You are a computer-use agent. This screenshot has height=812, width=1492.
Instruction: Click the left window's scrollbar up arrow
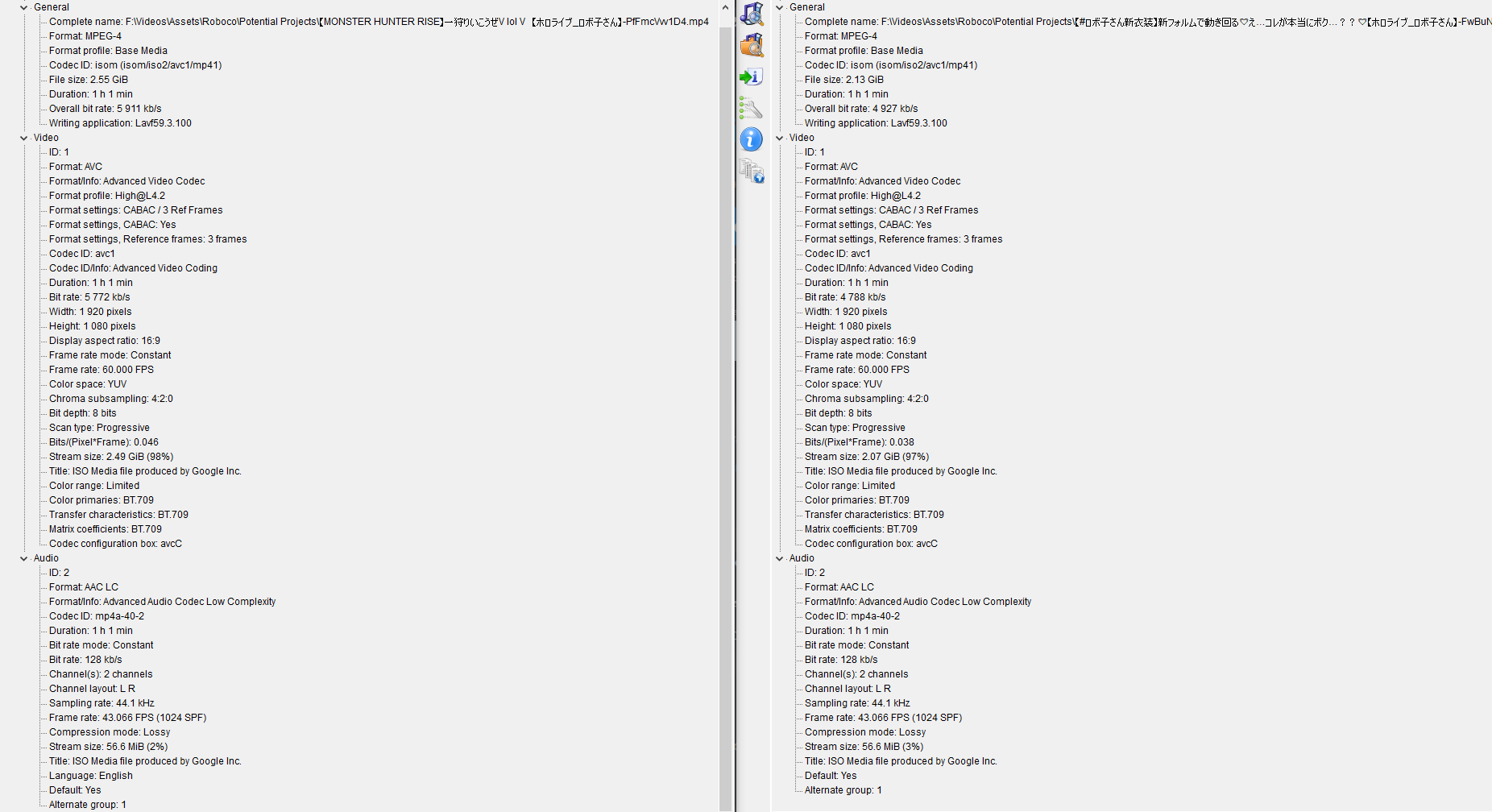[725, 7]
